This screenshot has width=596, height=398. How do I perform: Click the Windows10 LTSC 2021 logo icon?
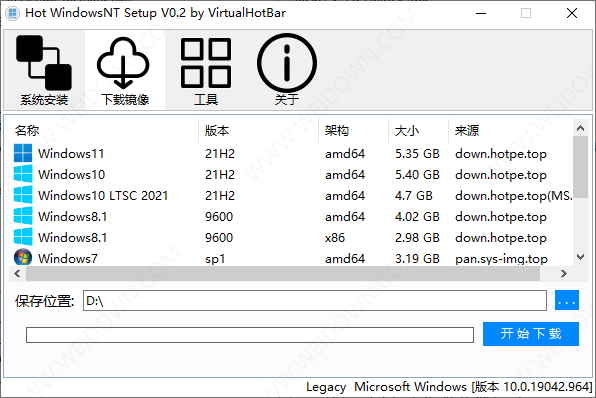pos(23,195)
